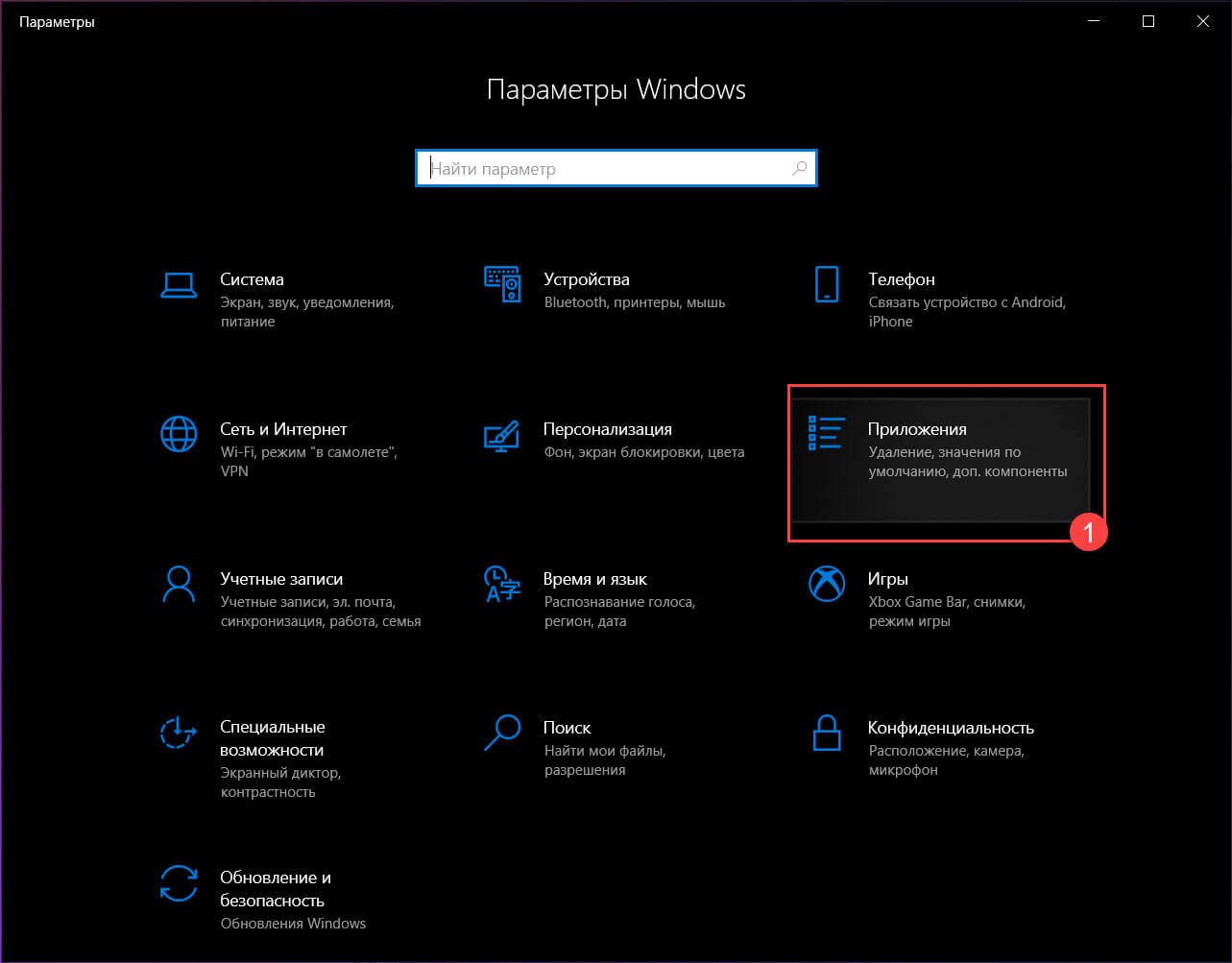
Task: Open the Phone icon
Action: coord(827,284)
